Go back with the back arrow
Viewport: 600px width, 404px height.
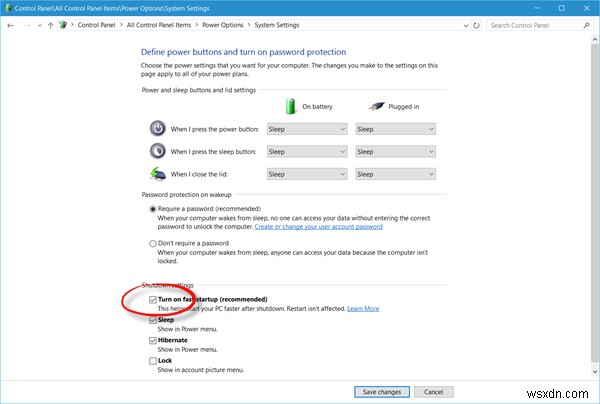click(x=10, y=25)
